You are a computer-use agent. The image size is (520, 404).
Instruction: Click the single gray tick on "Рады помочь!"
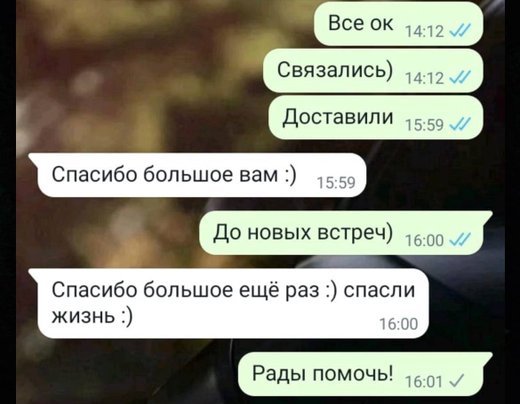(457, 381)
